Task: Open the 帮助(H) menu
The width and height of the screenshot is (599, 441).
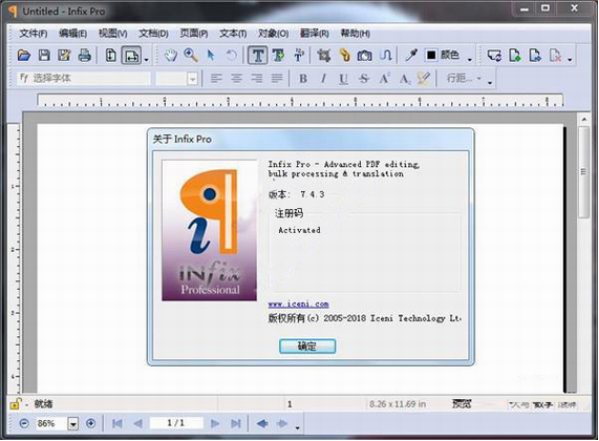Action: (355, 34)
